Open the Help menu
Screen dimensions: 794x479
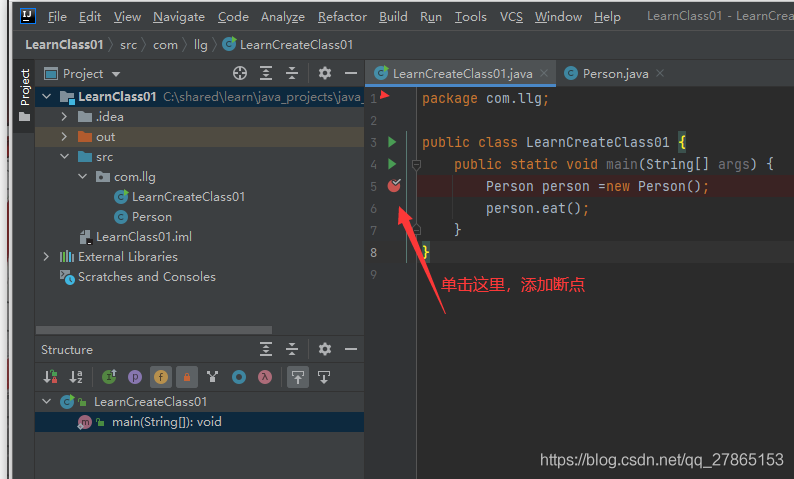tap(607, 17)
